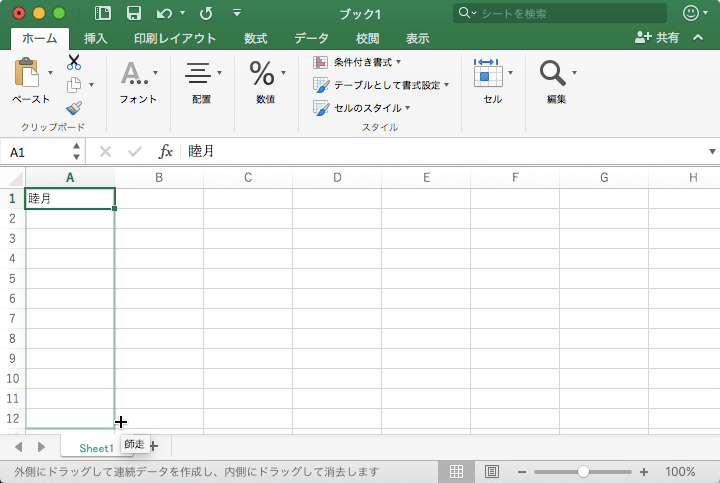Click the fx insert function icon
Viewport: 720px width, 483px height.
tap(165, 151)
